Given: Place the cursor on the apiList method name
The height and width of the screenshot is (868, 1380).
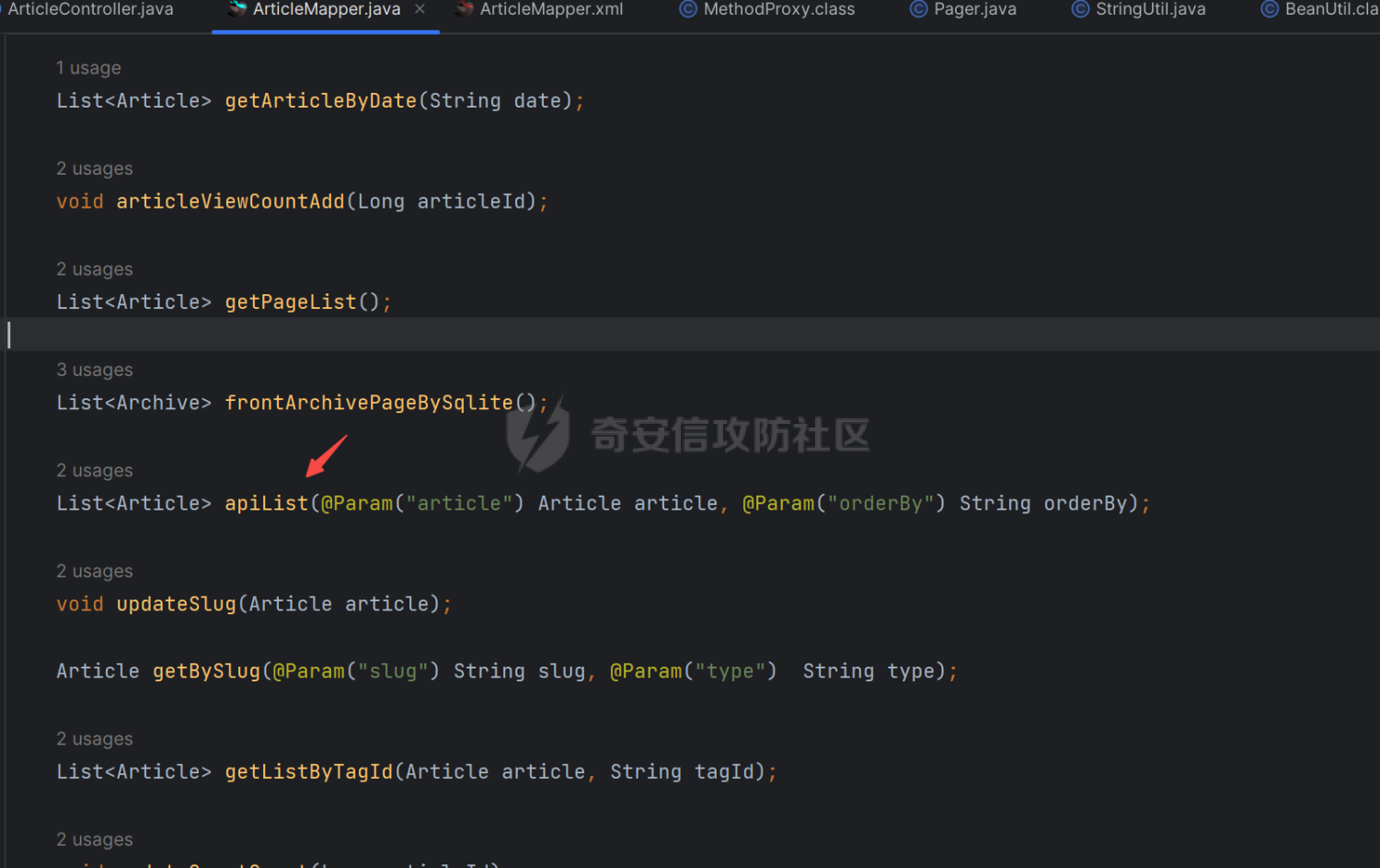Looking at the screenshot, I should (x=267, y=504).
